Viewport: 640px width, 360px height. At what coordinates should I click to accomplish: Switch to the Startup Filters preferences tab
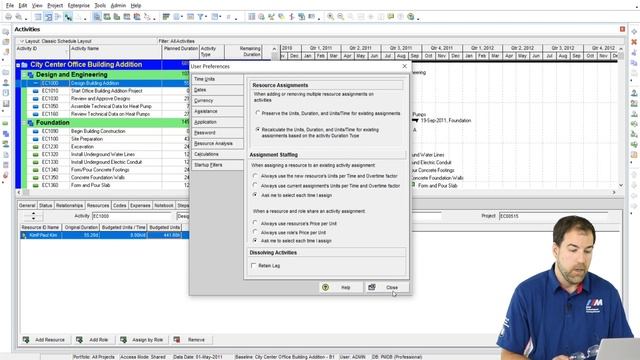pyautogui.click(x=217, y=165)
